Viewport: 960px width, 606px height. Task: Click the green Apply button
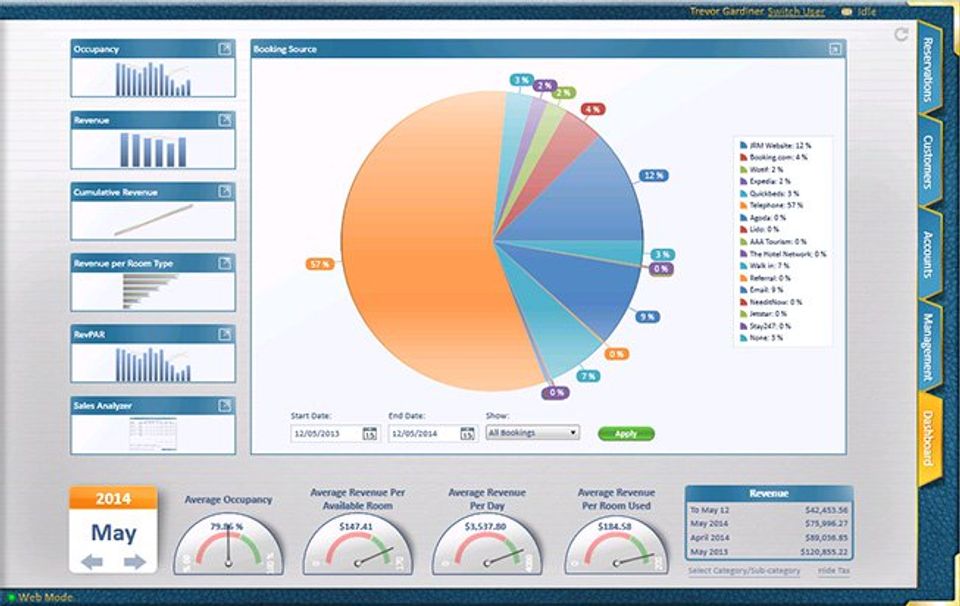[x=626, y=433]
